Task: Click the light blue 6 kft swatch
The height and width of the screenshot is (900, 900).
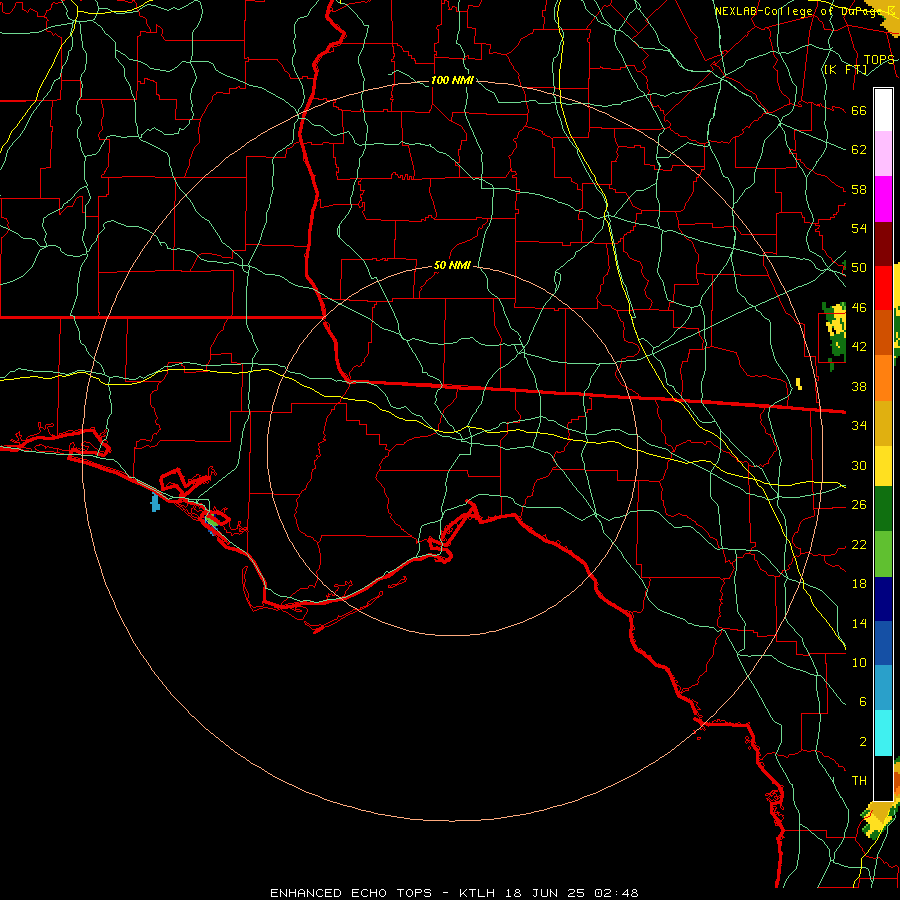Action: 883,688
